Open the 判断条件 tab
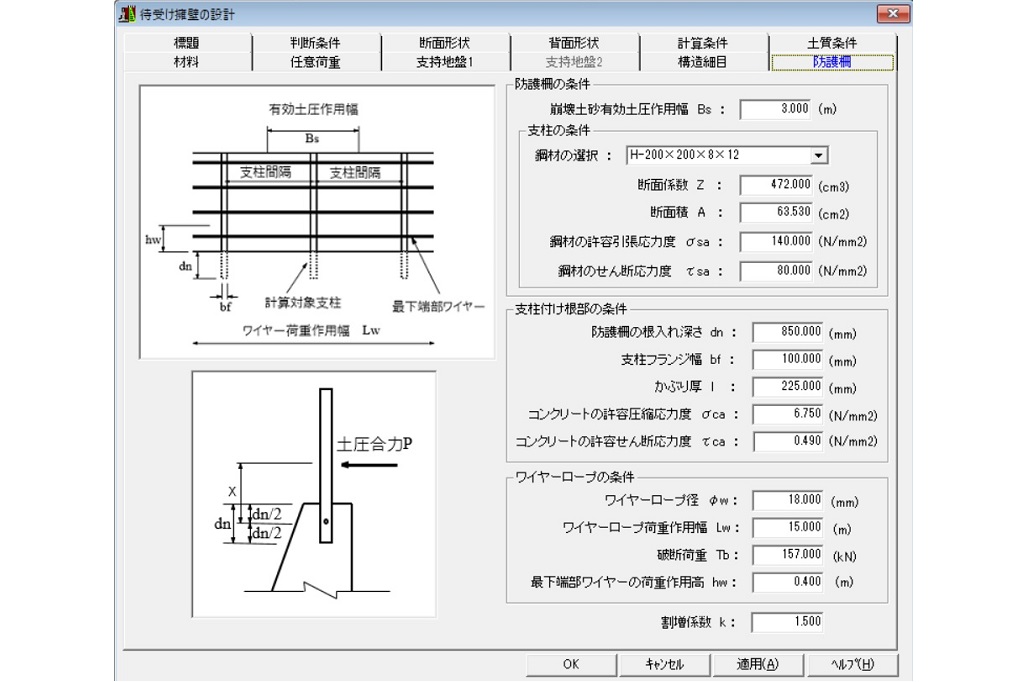The width and height of the screenshot is (1024, 682). (315, 43)
